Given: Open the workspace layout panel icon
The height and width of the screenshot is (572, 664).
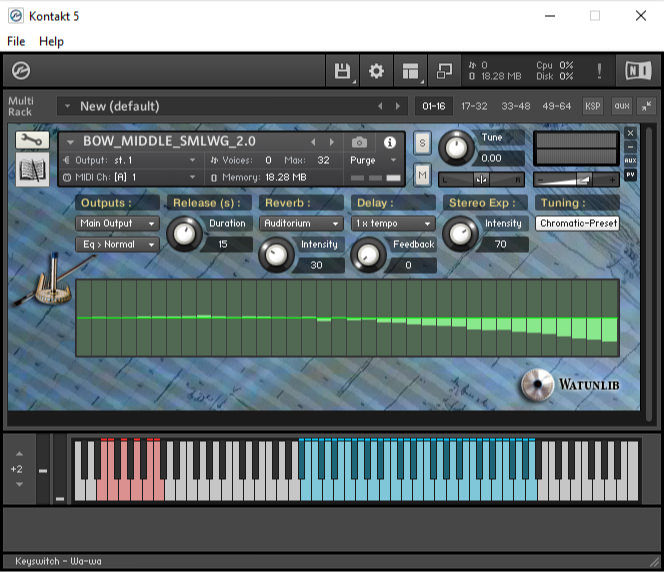Looking at the screenshot, I should click(410, 71).
